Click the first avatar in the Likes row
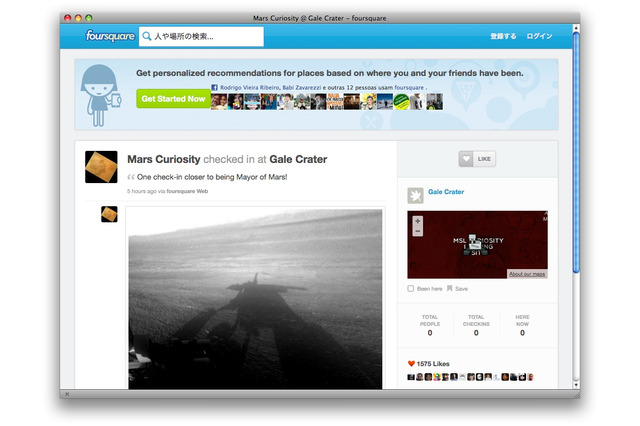This screenshot has height=426, width=640. point(411,377)
